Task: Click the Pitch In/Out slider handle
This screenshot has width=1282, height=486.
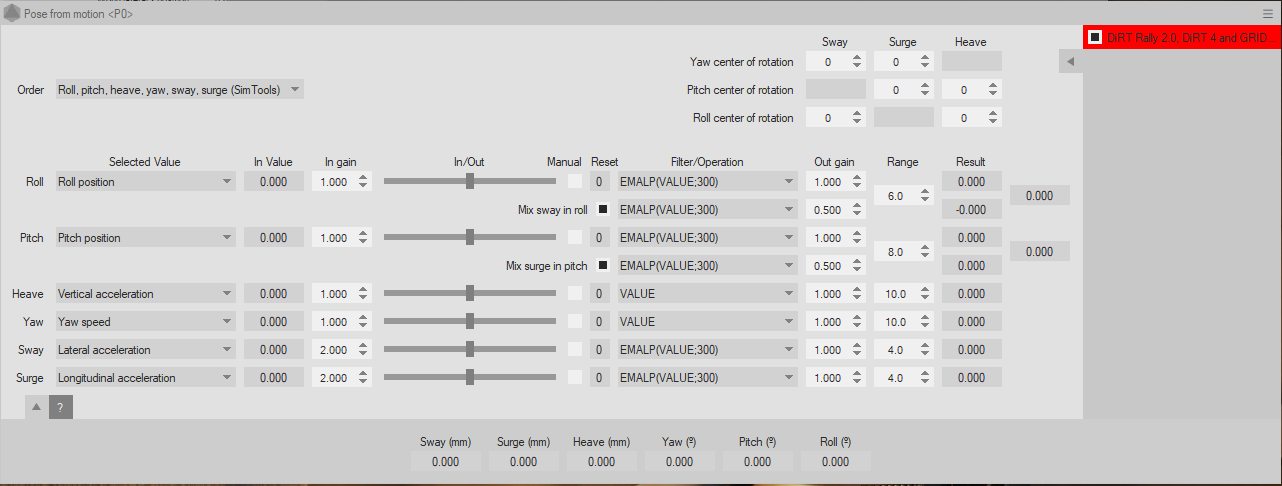Action: click(469, 238)
